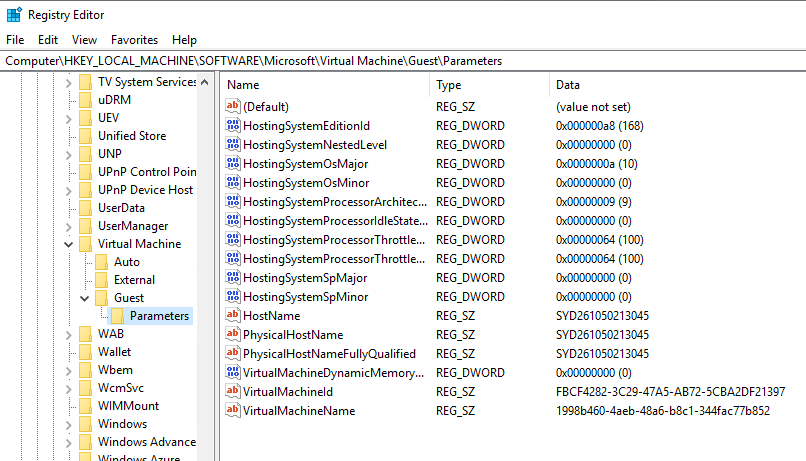Click the icon next to VirtualMachineName
806x461 pixels.
(x=233, y=411)
